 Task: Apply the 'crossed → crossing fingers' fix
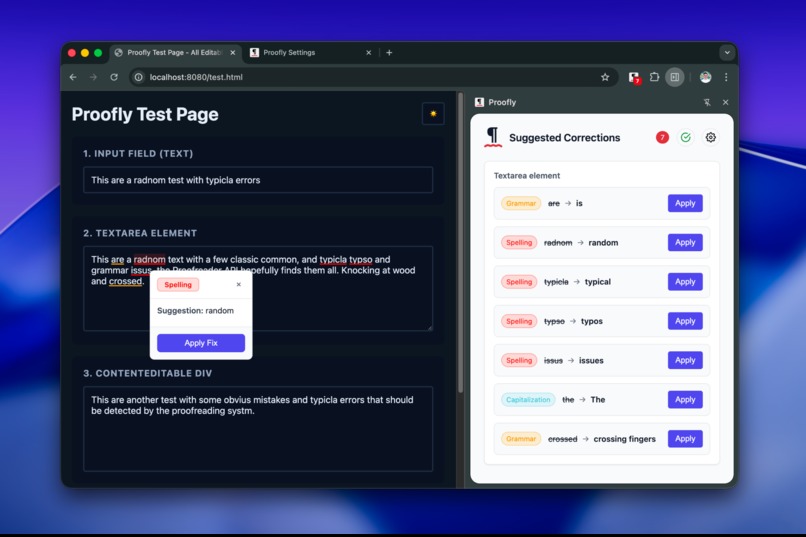pyautogui.click(x=685, y=438)
